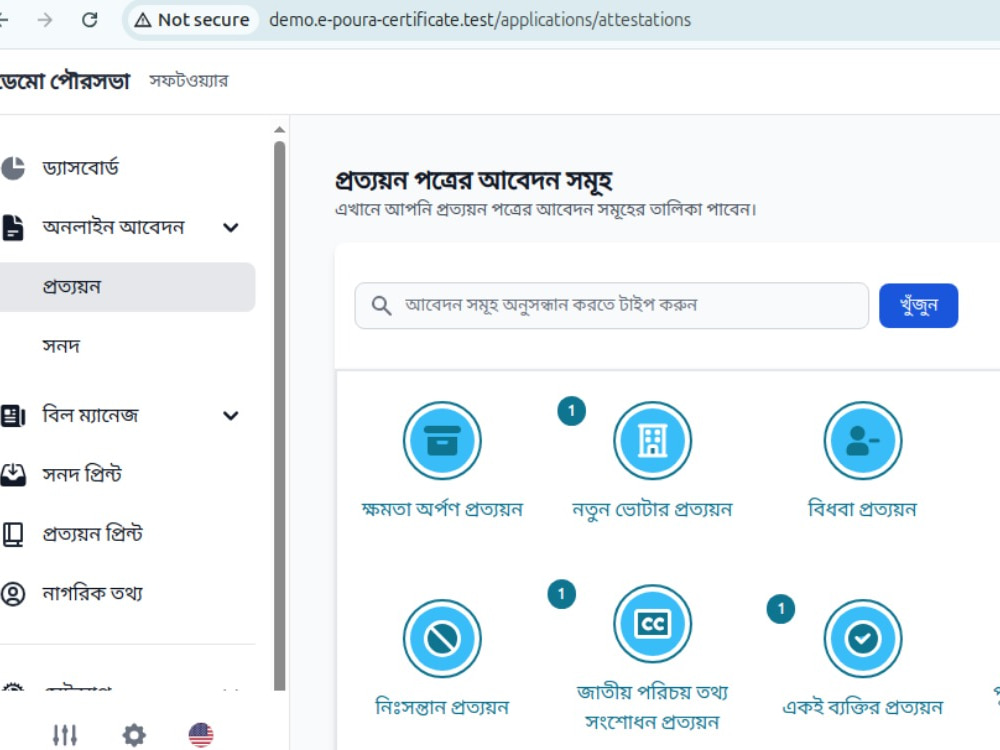The height and width of the screenshot is (750, 1000).
Task: Click the US flag language icon
Action: [x=201, y=735]
